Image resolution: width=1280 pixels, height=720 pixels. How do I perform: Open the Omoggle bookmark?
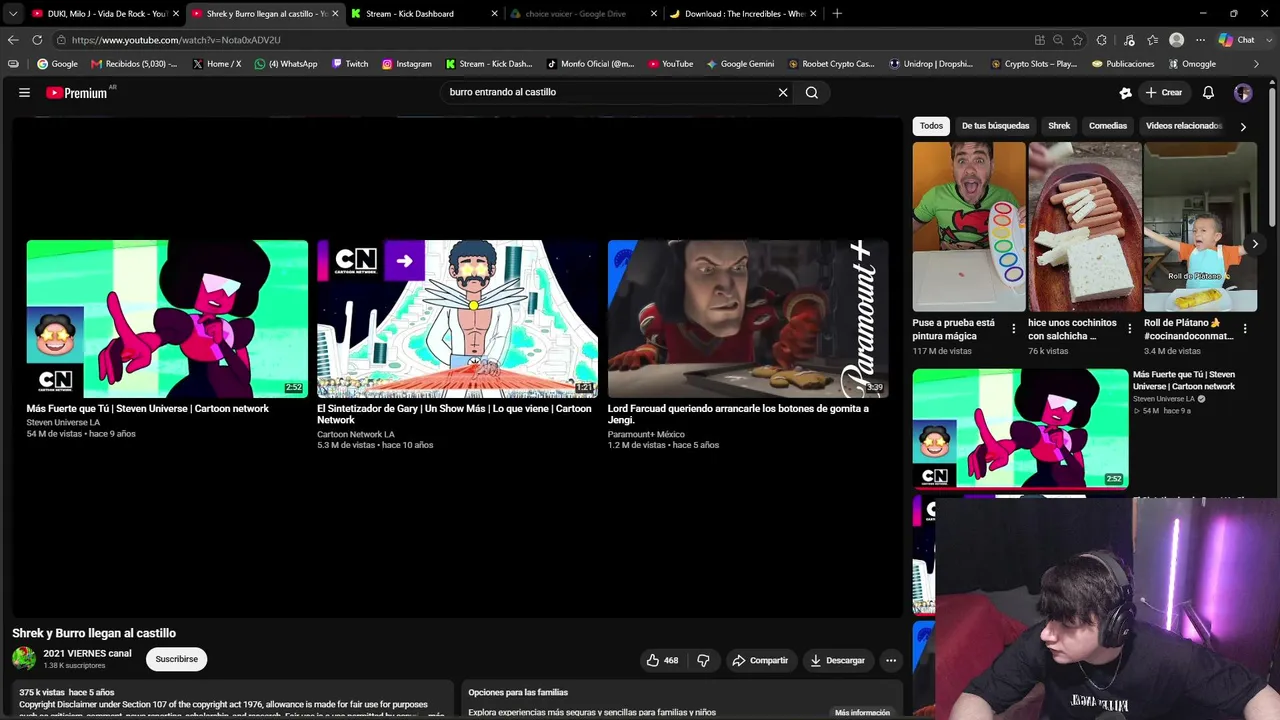(x=1192, y=64)
